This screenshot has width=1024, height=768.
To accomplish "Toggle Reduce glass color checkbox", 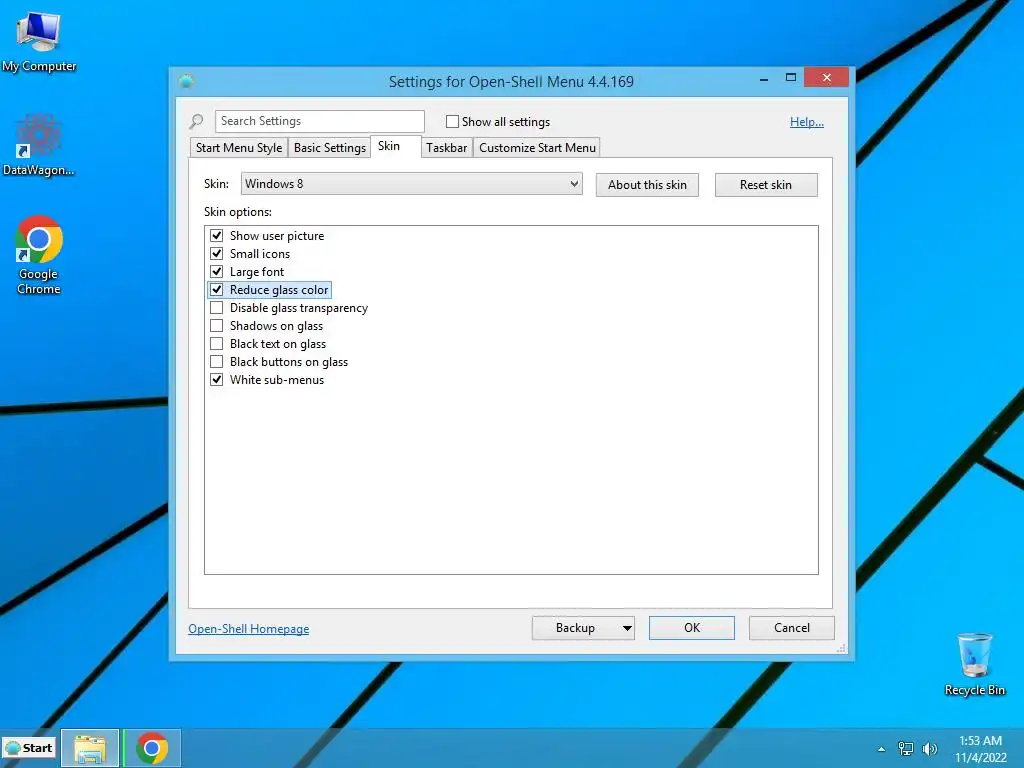I will pyautogui.click(x=217, y=289).
